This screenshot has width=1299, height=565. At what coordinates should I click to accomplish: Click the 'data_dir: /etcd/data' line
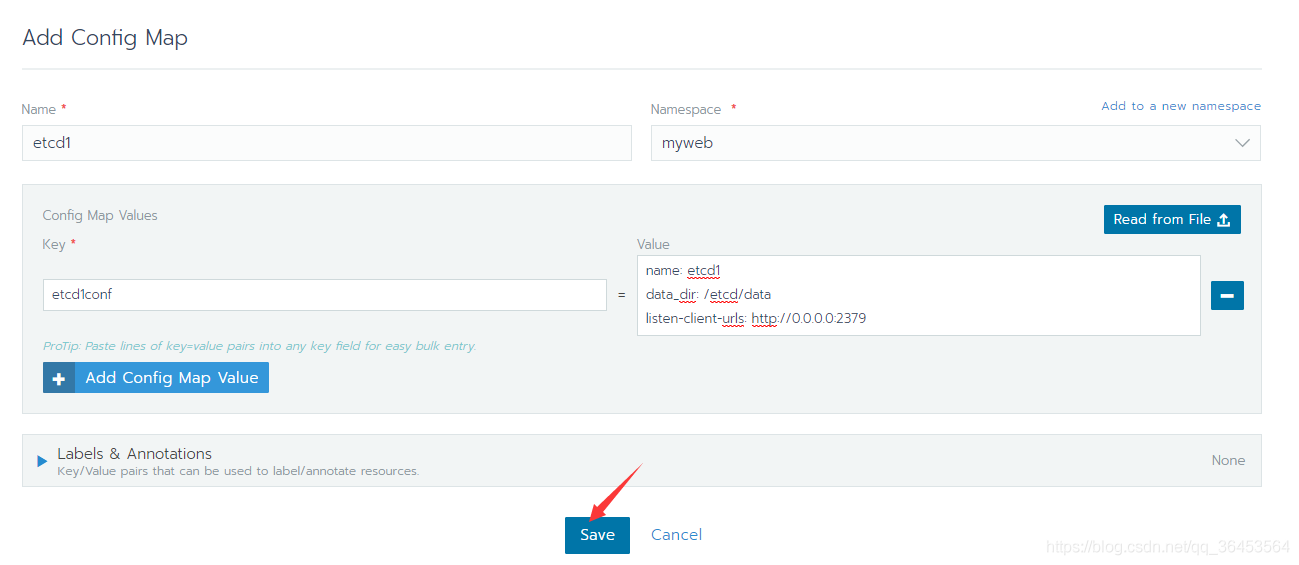pyautogui.click(x=708, y=294)
